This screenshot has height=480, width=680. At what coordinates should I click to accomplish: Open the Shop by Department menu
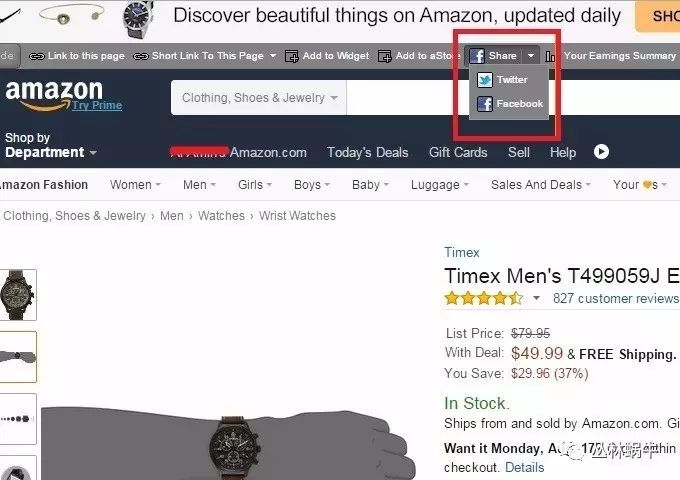pos(50,145)
